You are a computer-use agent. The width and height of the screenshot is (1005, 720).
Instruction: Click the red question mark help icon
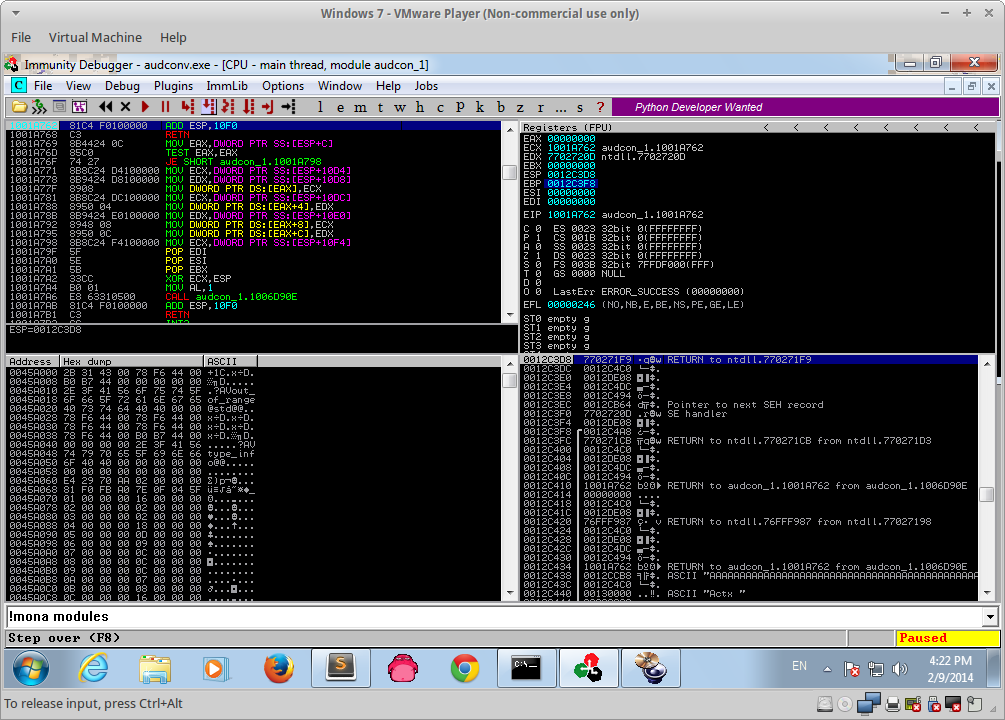coord(600,107)
